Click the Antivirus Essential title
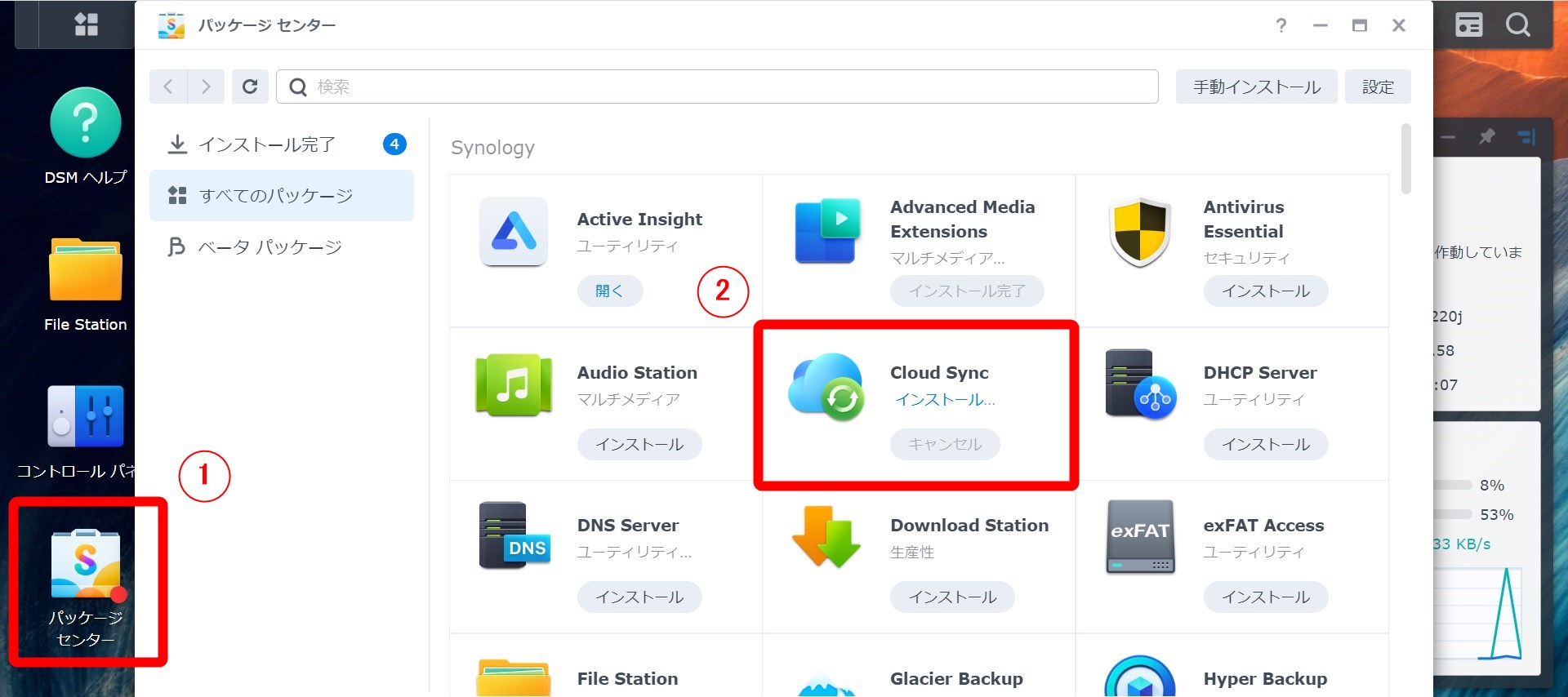The image size is (1568, 697). pyautogui.click(x=1244, y=219)
